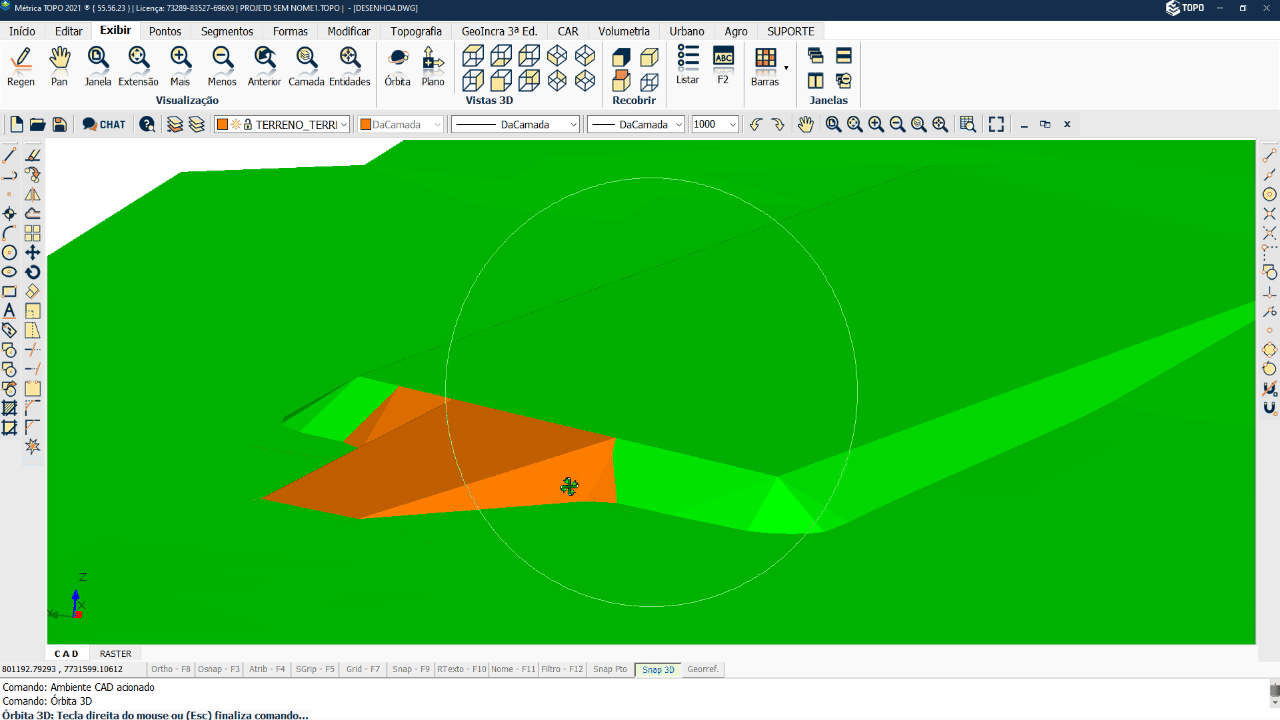Open the Listar tool
This screenshot has height=720, width=1280.
point(687,64)
